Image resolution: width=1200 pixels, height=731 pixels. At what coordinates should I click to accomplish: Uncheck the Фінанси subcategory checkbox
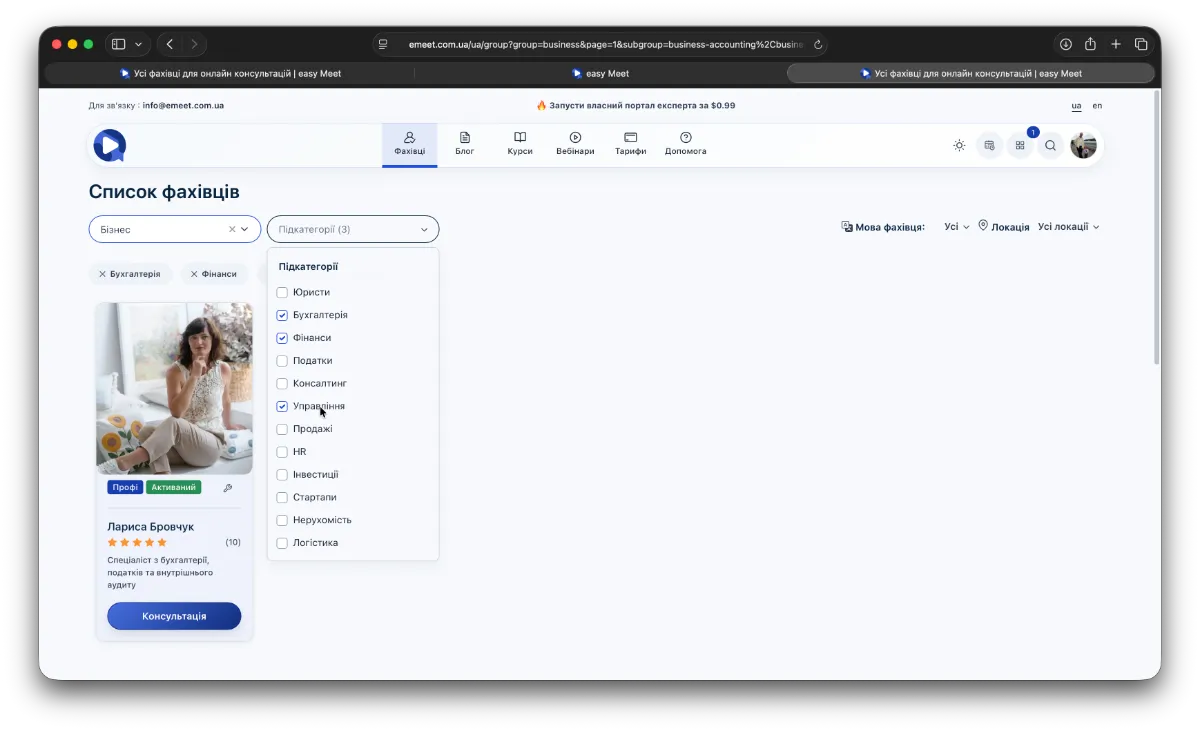click(282, 338)
